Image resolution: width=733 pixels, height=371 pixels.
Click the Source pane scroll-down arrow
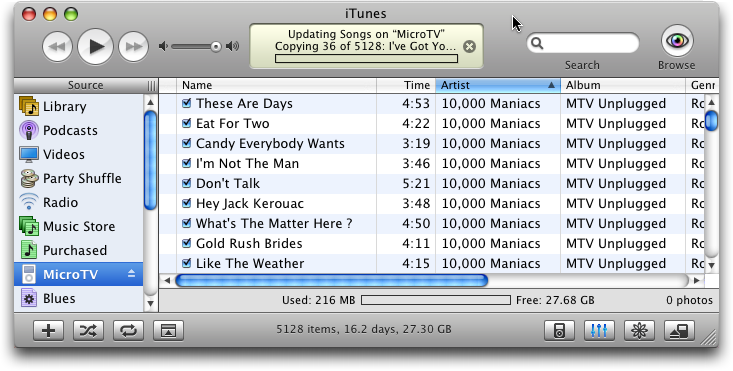150,304
